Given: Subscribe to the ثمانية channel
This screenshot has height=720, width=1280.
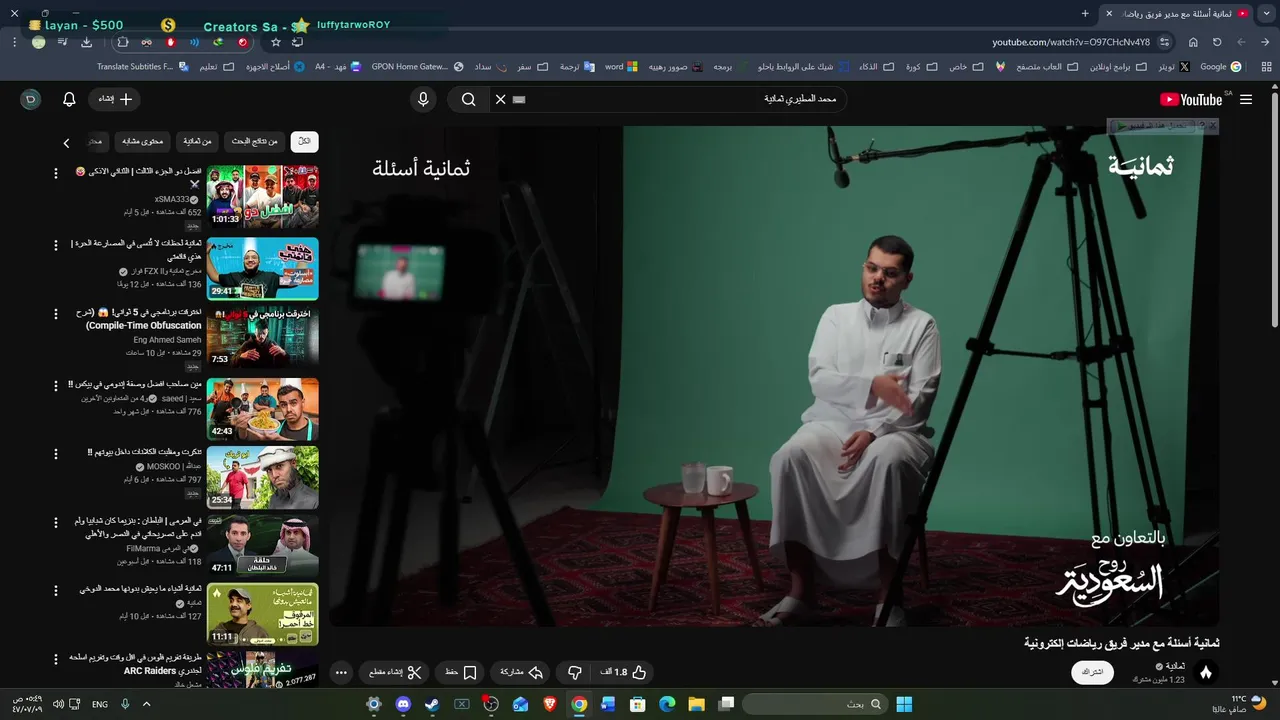Looking at the screenshot, I should pyautogui.click(x=1092, y=672).
